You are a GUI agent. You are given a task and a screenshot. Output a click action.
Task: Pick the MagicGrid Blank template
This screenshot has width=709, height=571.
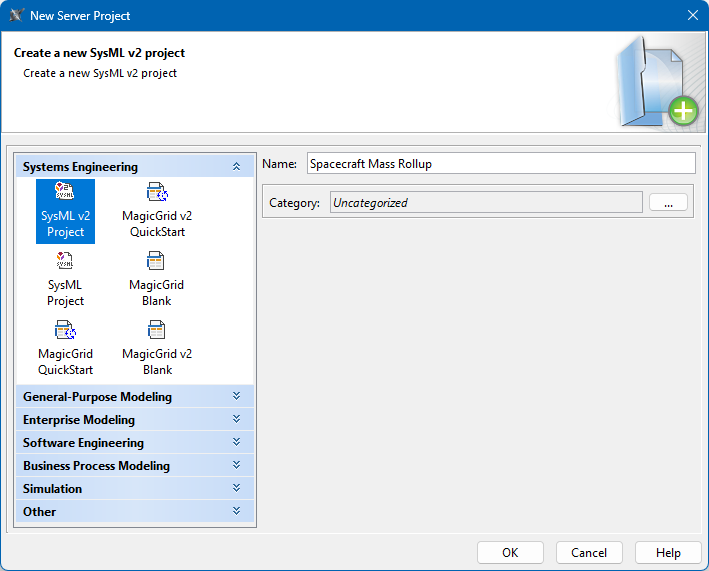157,262
